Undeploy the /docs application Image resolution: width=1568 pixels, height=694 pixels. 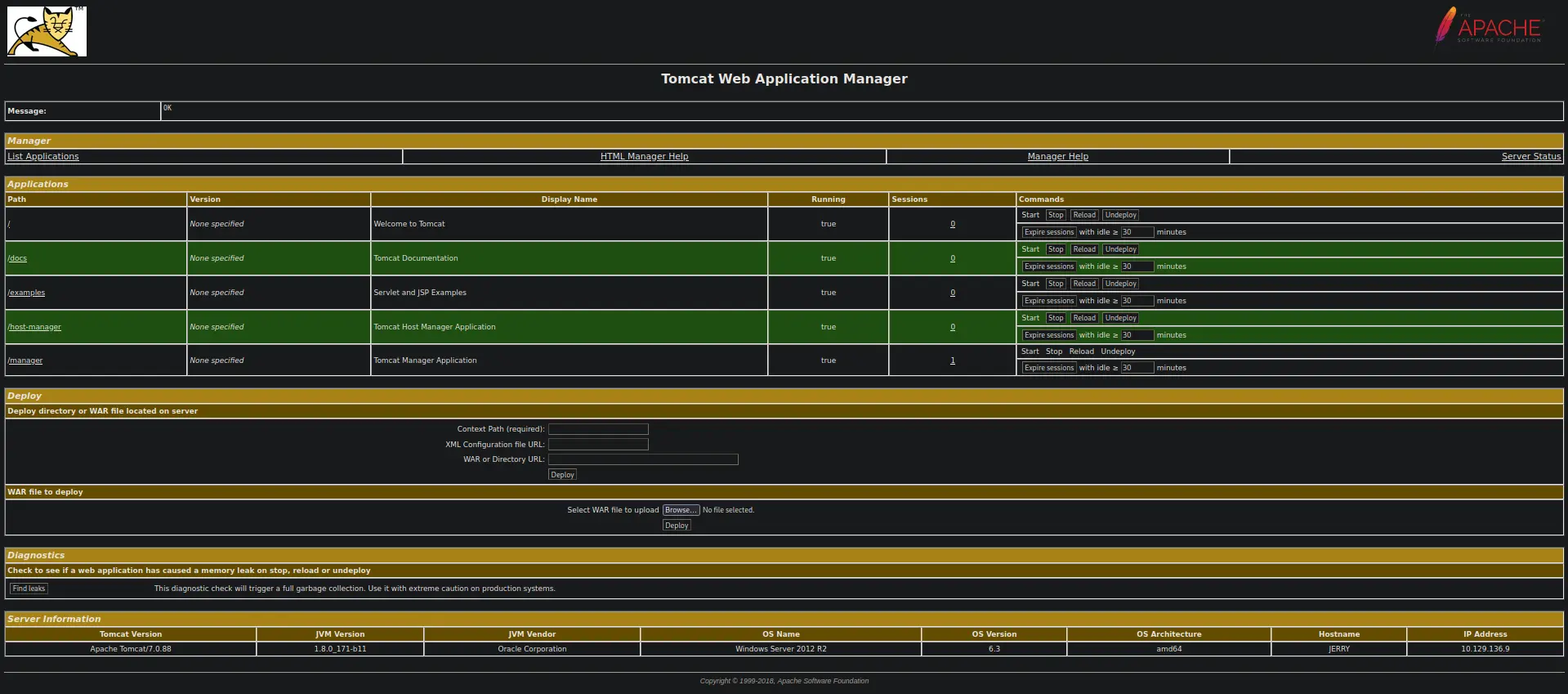pos(1120,249)
